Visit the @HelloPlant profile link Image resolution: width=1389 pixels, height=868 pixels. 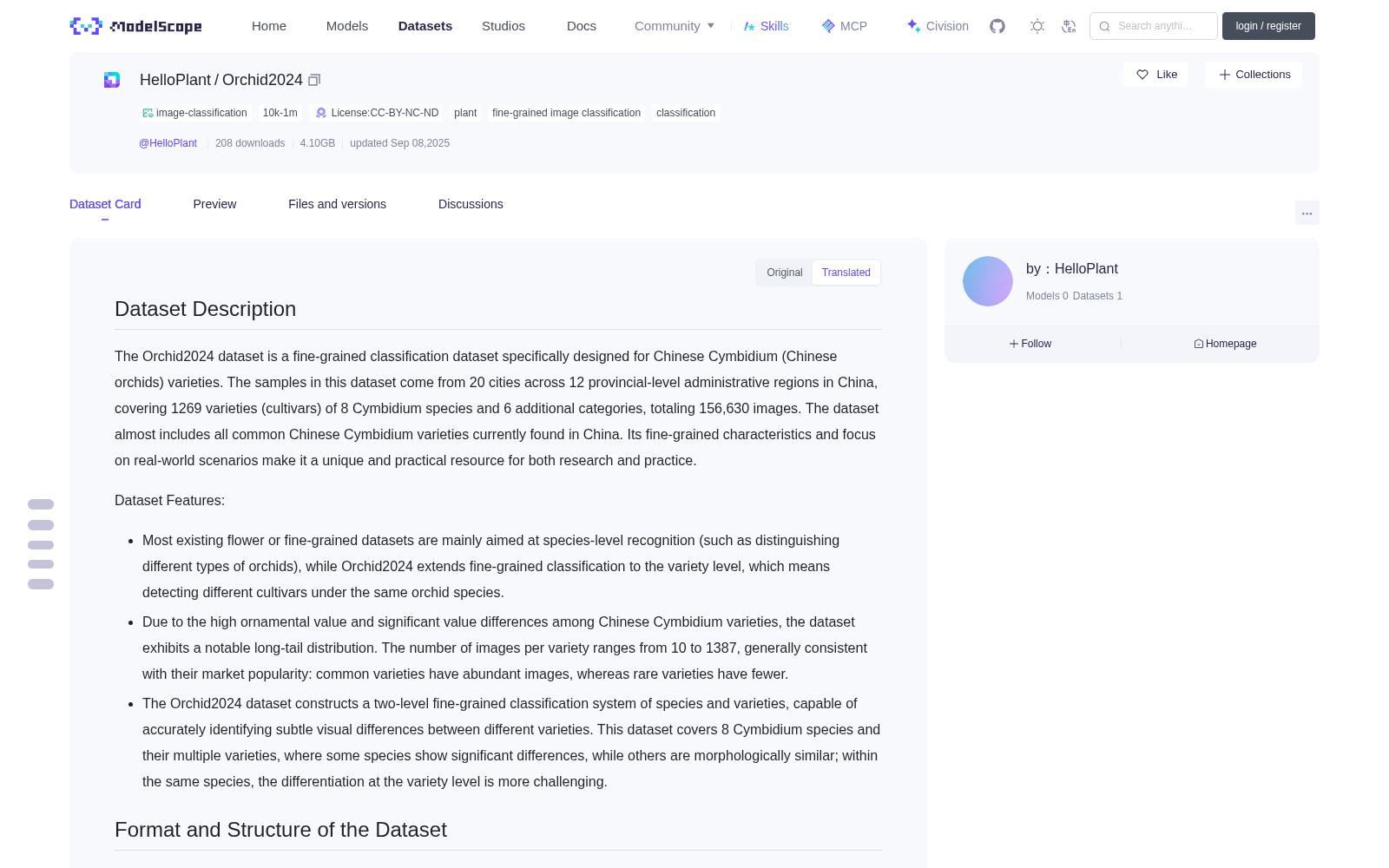point(168,143)
